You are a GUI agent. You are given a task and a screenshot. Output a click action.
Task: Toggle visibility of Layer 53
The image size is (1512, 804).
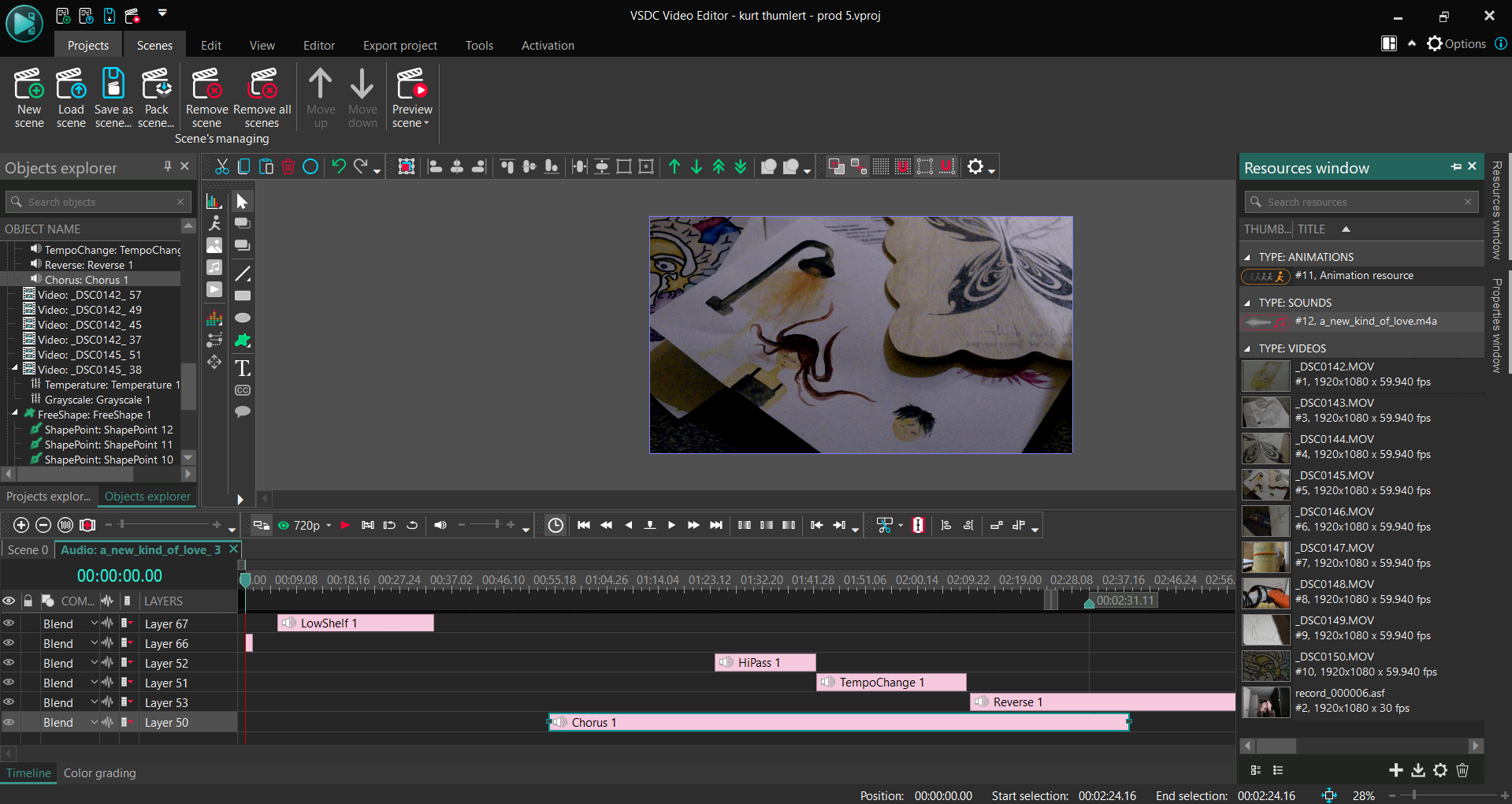click(x=9, y=702)
